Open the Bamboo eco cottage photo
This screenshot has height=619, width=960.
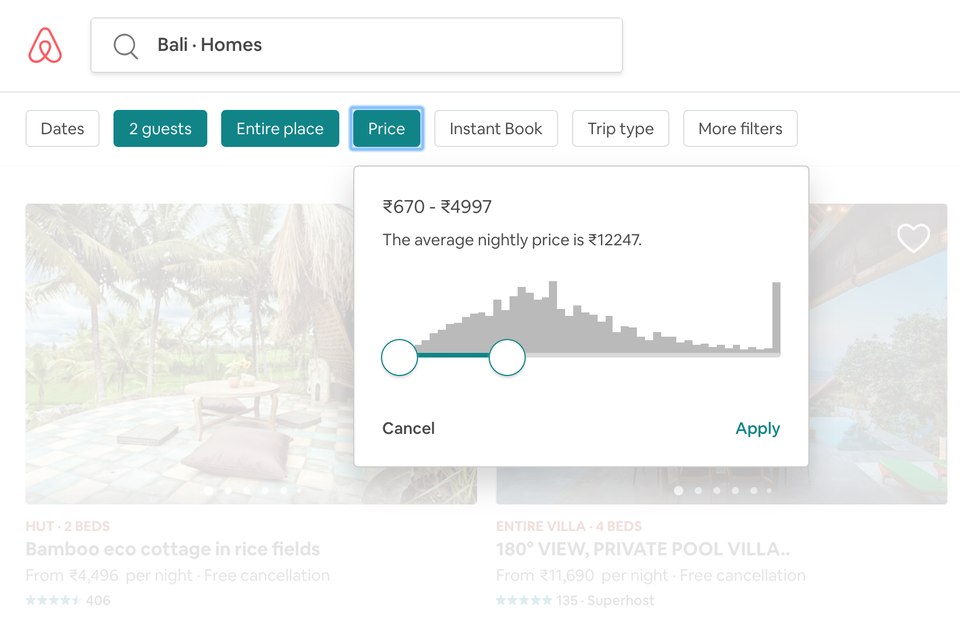pos(189,354)
